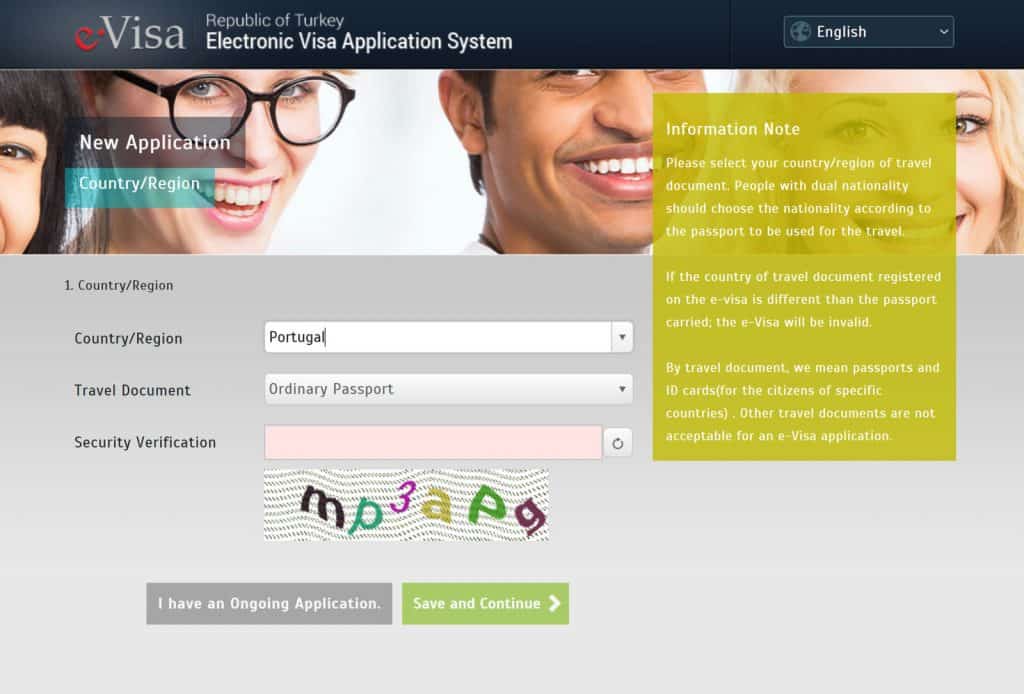Screen dimensions: 1024x694
Task: Click the New Application heading
Action: pyautogui.click(x=155, y=143)
